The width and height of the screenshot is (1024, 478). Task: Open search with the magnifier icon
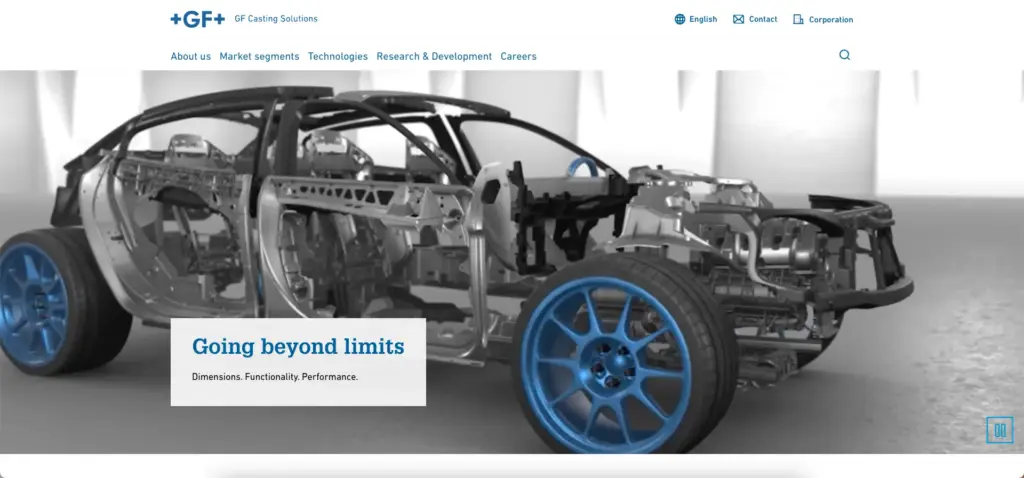tap(844, 55)
